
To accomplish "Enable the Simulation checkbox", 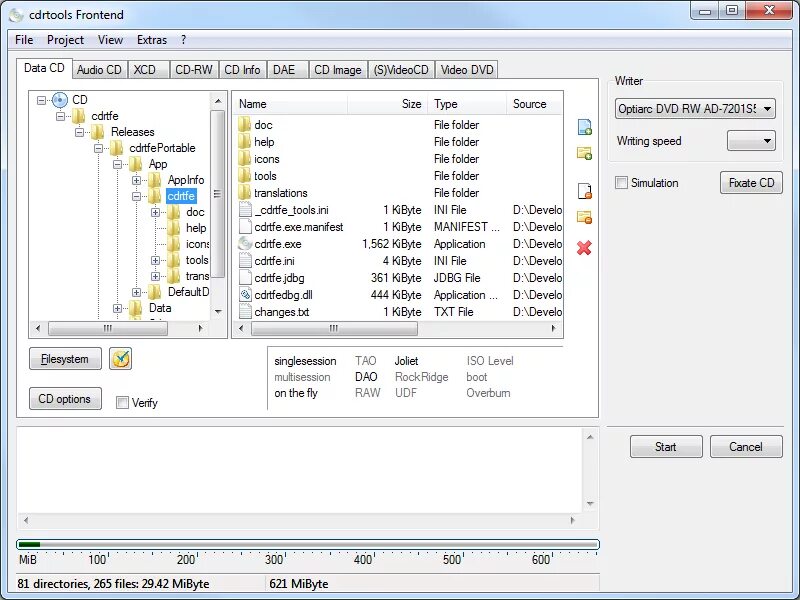I will pyautogui.click(x=621, y=183).
